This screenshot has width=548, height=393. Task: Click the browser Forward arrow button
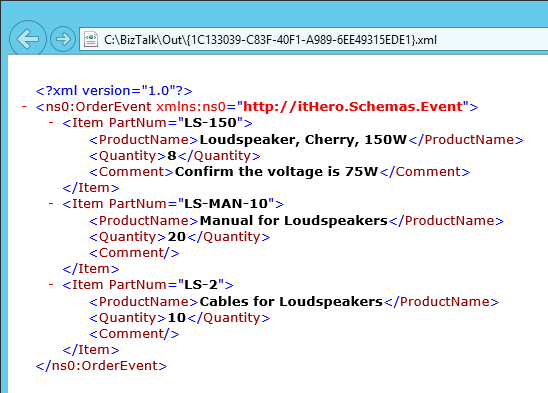pos(63,39)
